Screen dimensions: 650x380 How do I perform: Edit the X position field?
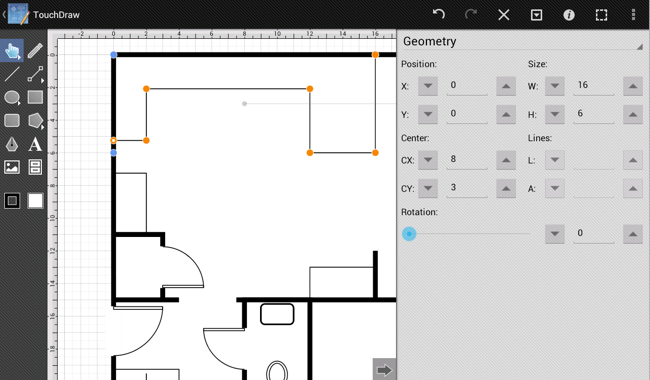(x=467, y=86)
